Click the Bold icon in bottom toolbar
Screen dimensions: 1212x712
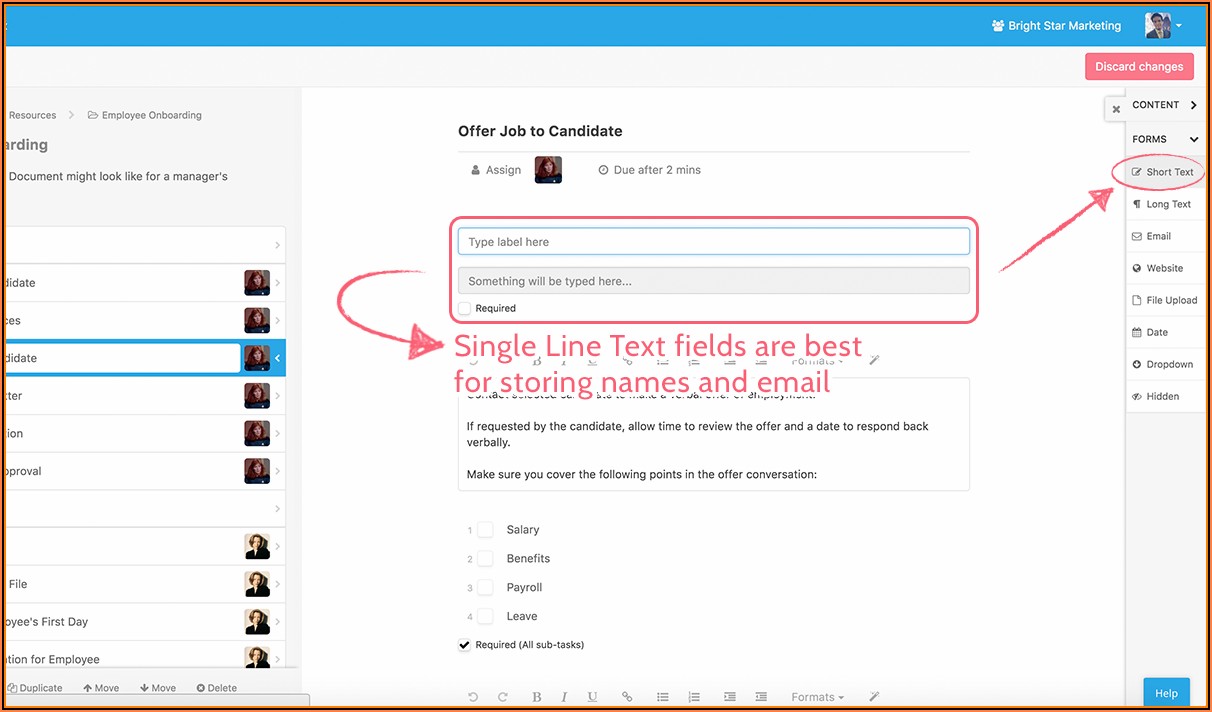pos(537,697)
